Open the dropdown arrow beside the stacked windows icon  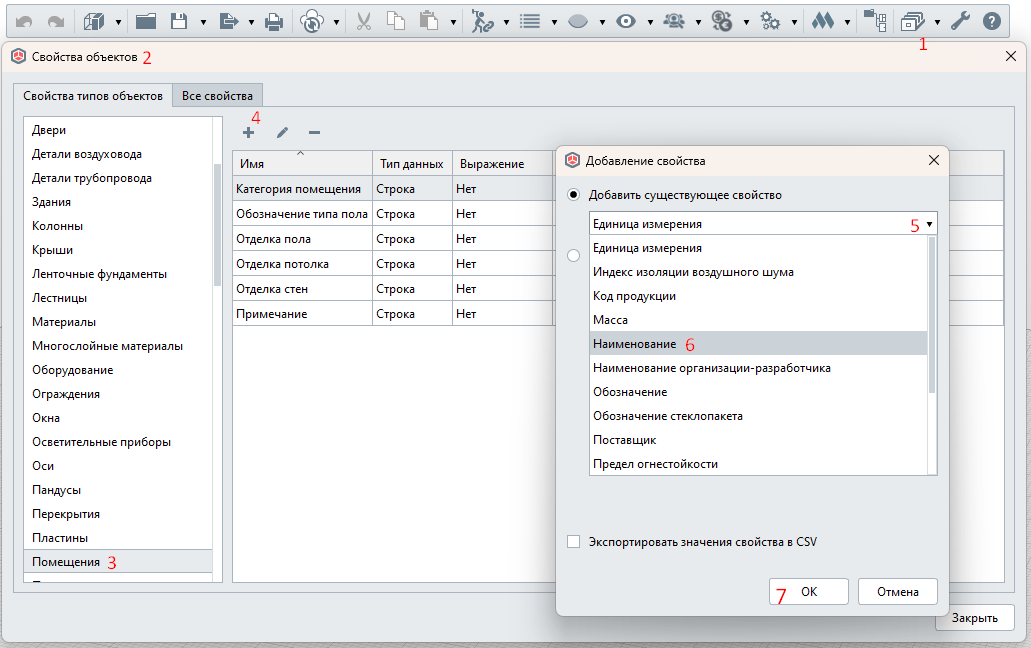[x=937, y=22]
